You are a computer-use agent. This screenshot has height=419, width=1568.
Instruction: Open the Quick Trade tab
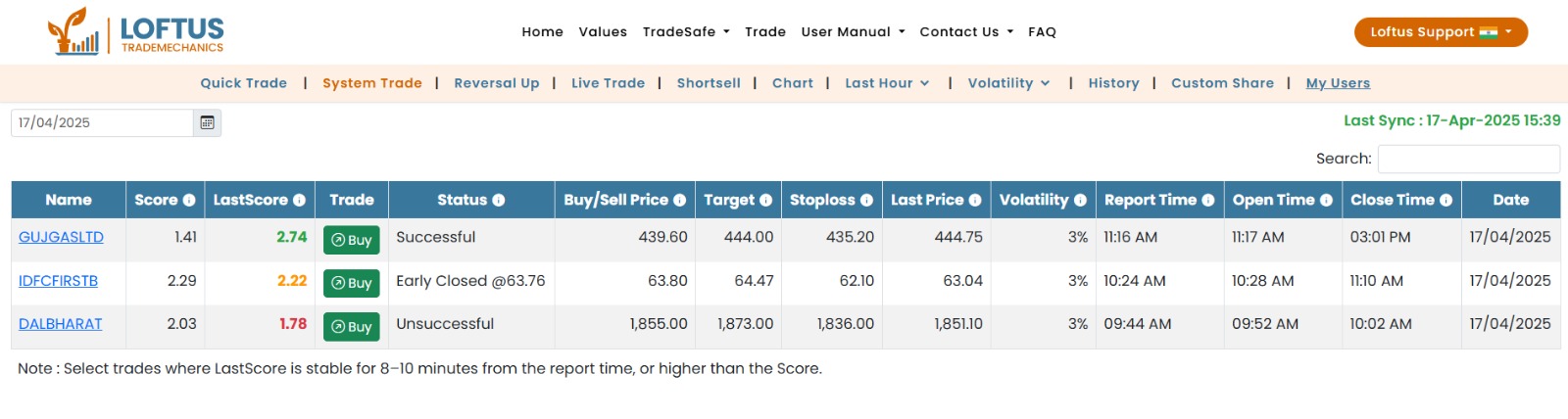pos(244,83)
